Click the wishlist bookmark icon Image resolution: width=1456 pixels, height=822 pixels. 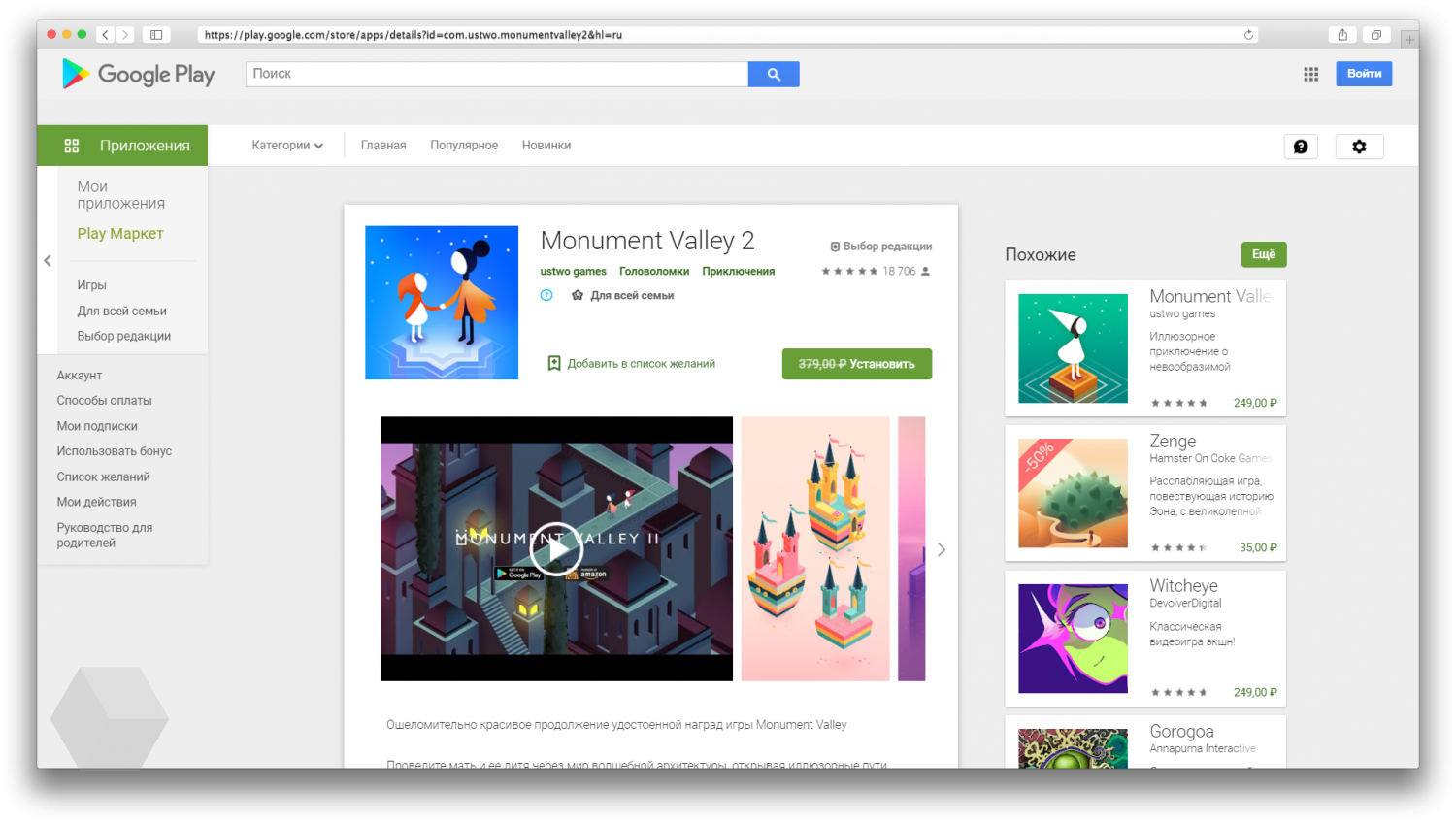(554, 363)
